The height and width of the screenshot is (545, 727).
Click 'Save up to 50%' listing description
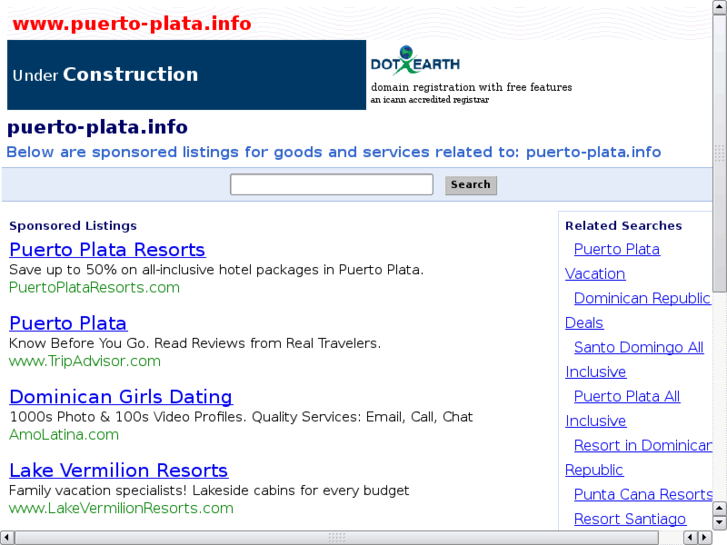pyautogui.click(x=217, y=270)
